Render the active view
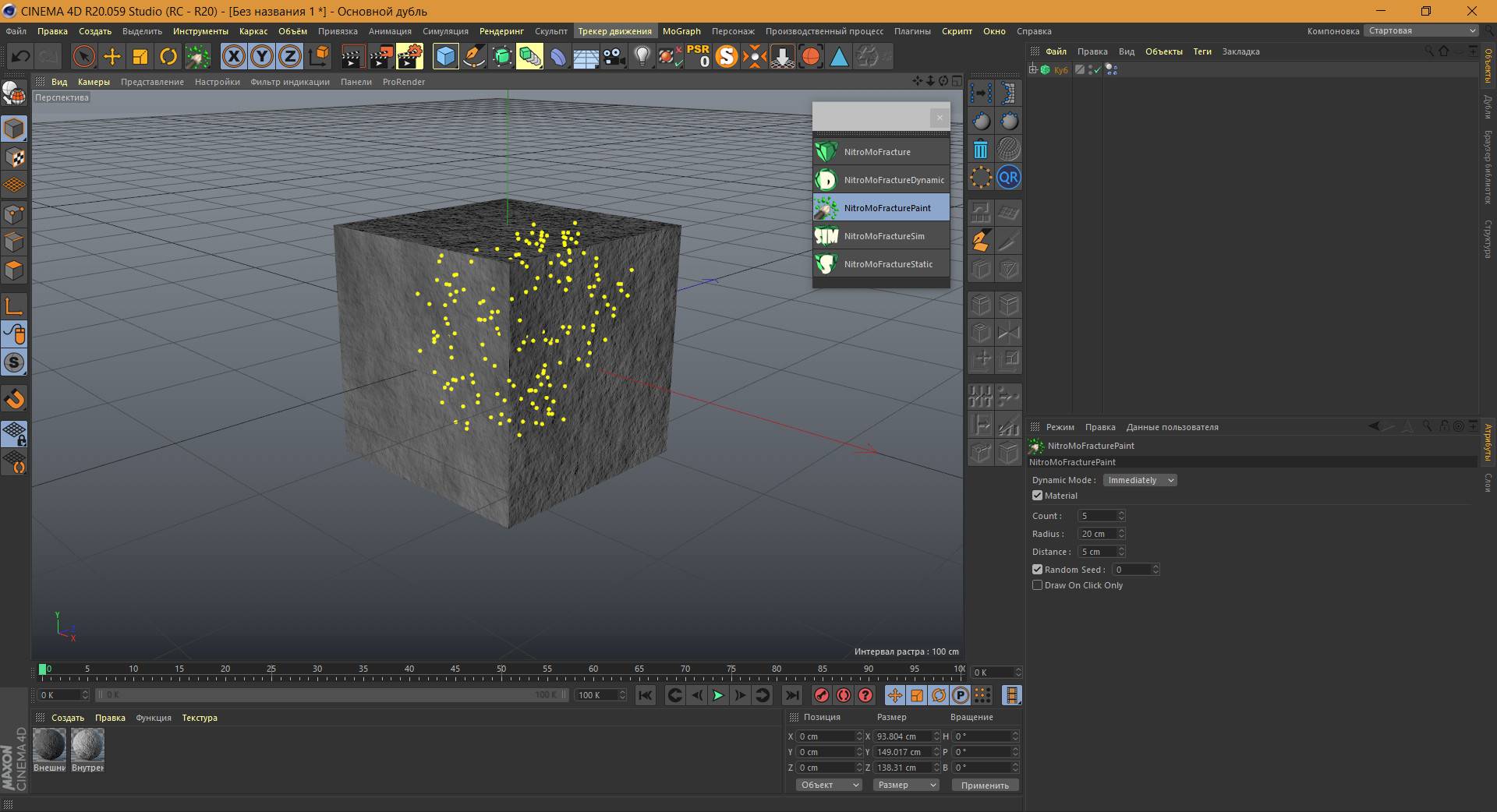This screenshot has height=812, width=1497. point(352,56)
